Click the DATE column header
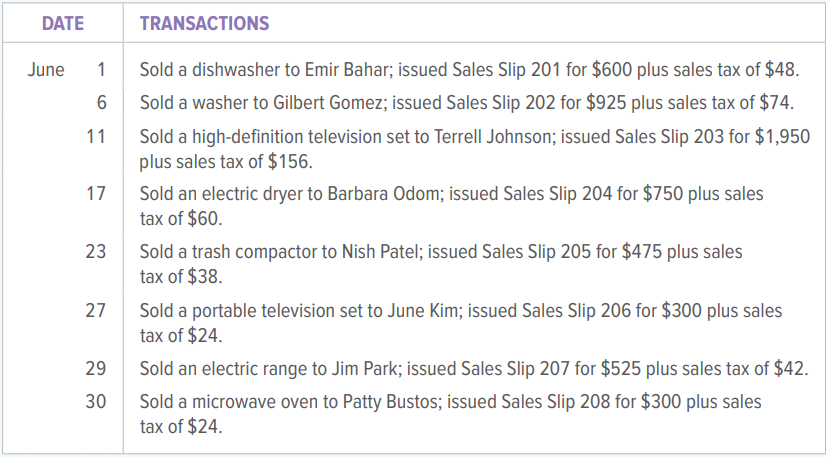The width and height of the screenshot is (826, 457). coord(62,22)
